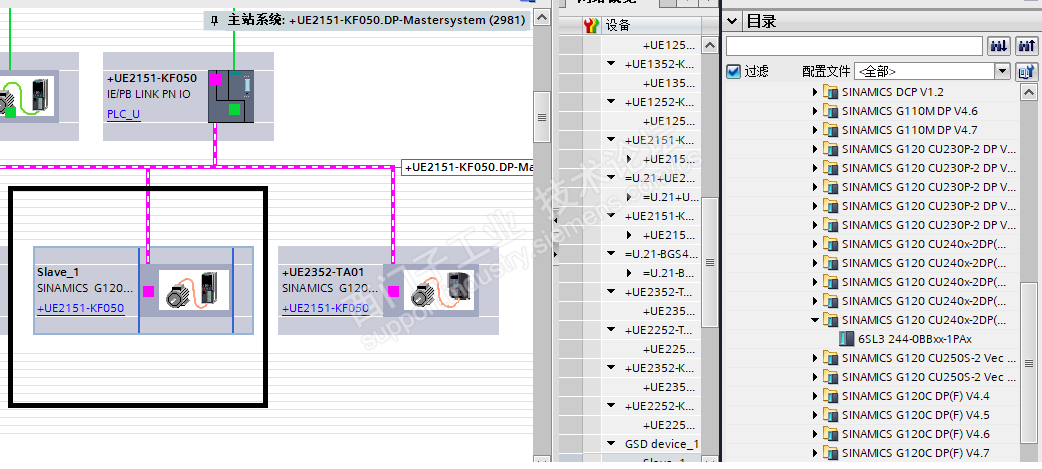The image size is (1042, 469).
Task: Expand the SINAMICS G120C DP(F) V4.4 arrow
Action: pos(815,396)
